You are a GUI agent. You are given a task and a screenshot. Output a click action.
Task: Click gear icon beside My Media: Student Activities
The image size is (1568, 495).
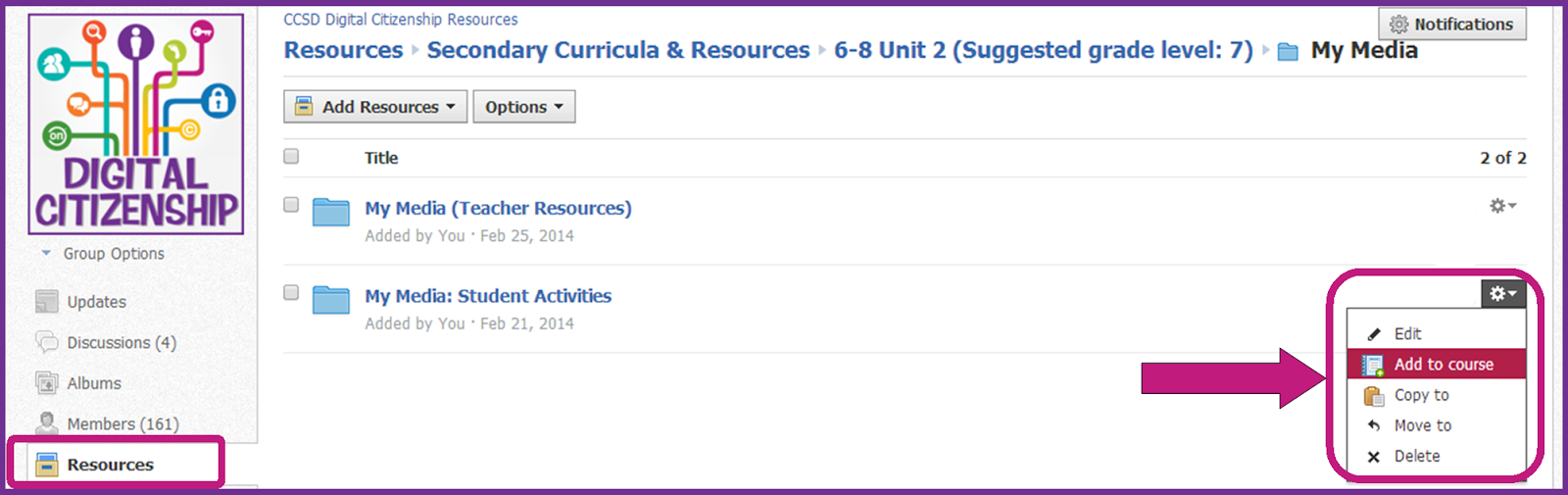pyautogui.click(x=1503, y=293)
